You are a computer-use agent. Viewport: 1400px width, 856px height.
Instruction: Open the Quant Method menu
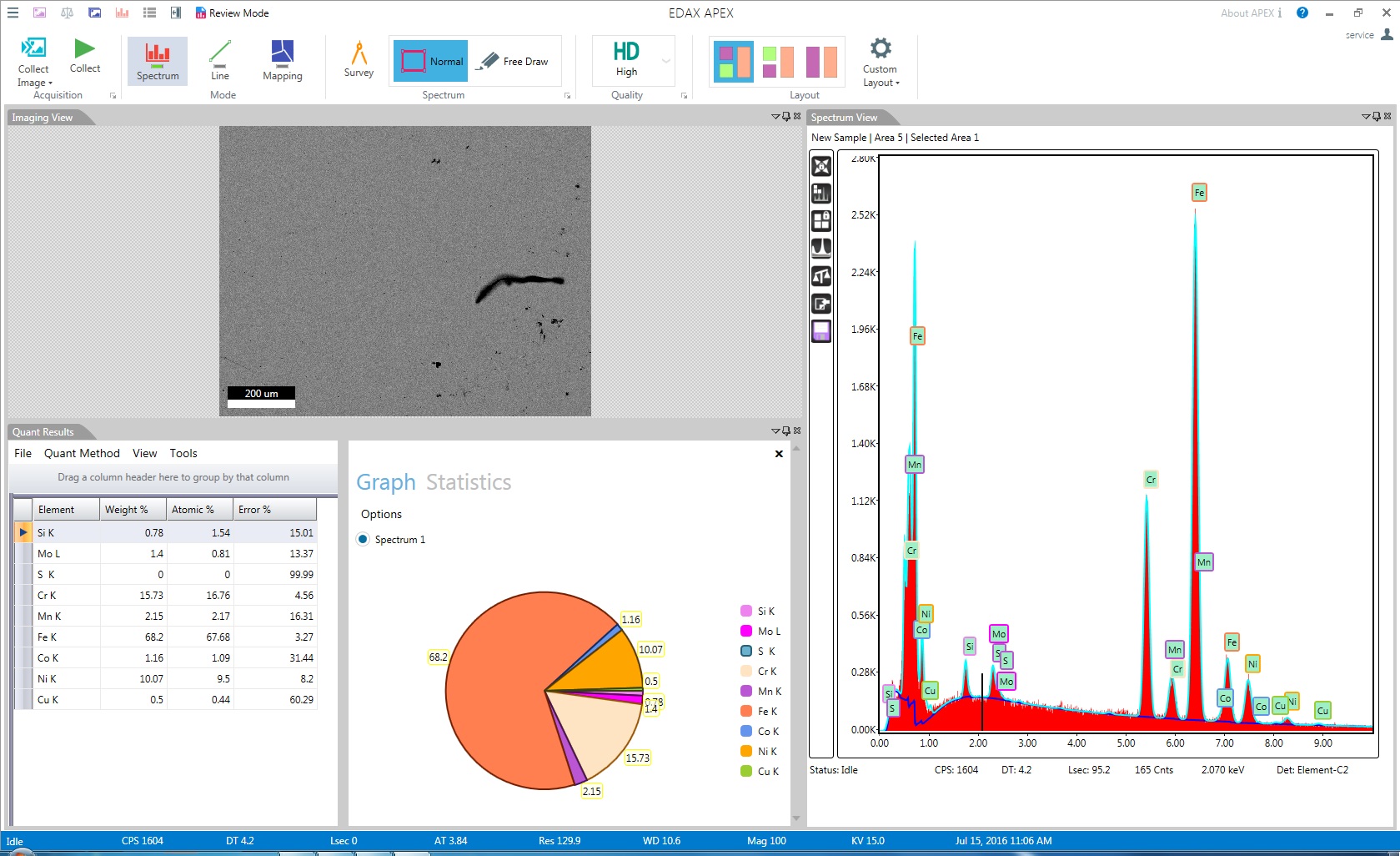coord(82,453)
